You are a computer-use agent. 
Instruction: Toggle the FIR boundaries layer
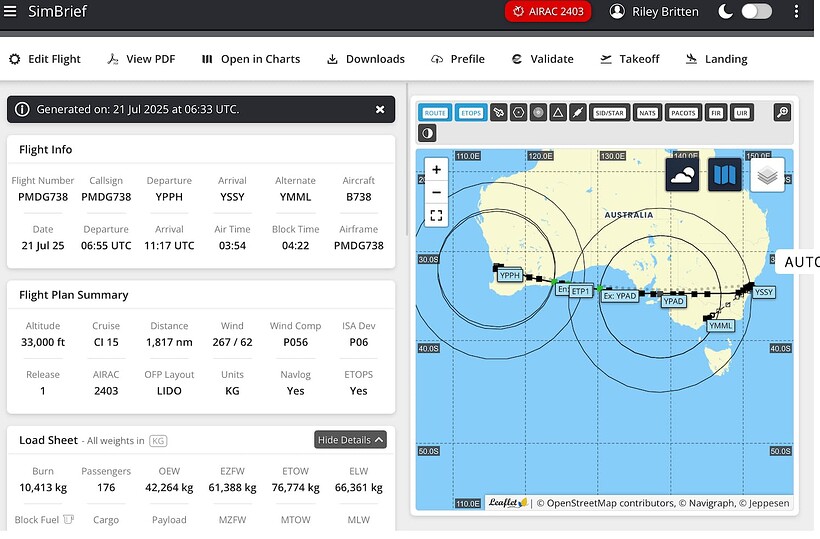[x=716, y=113]
